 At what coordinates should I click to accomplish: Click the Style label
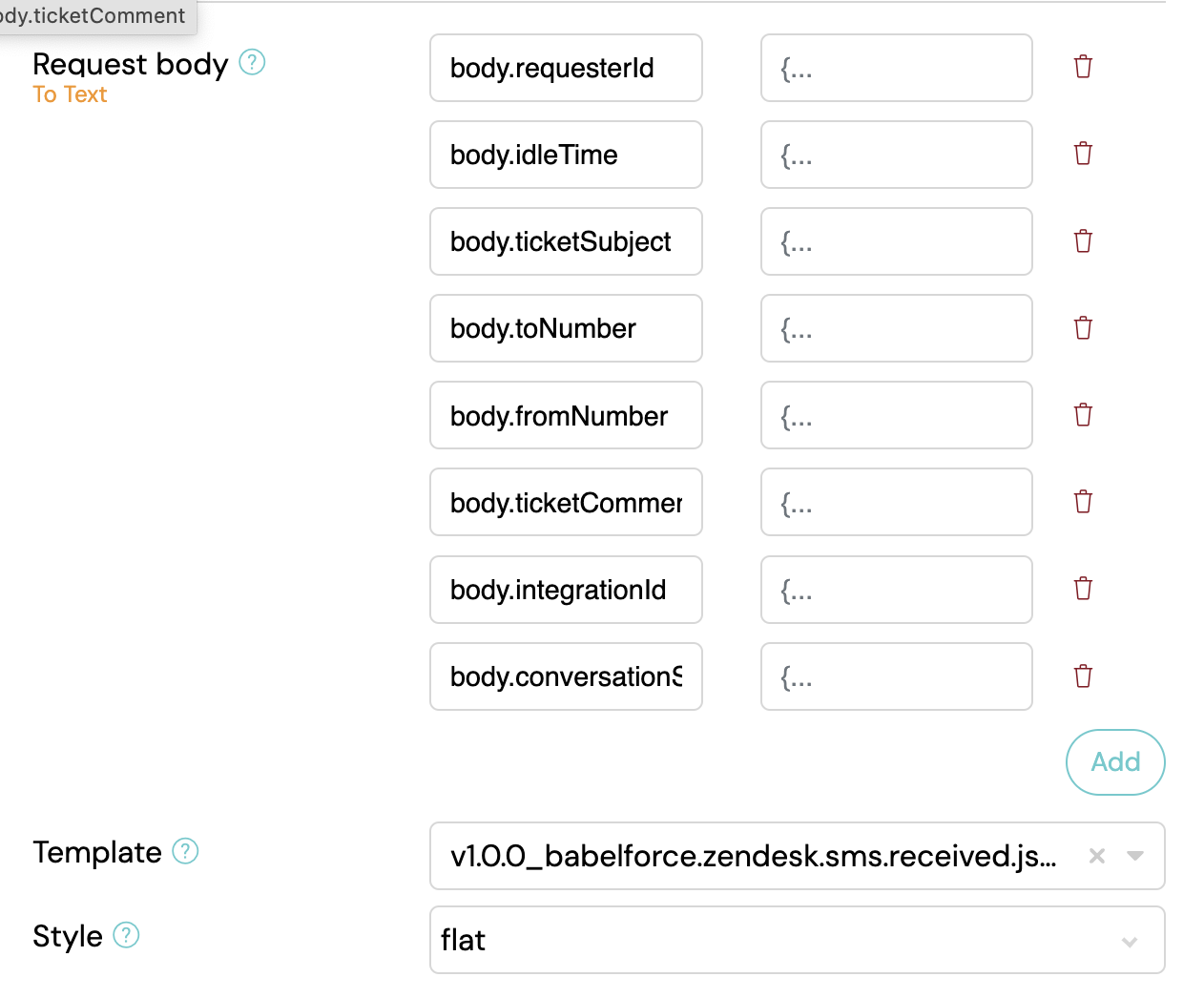(68, 936)
